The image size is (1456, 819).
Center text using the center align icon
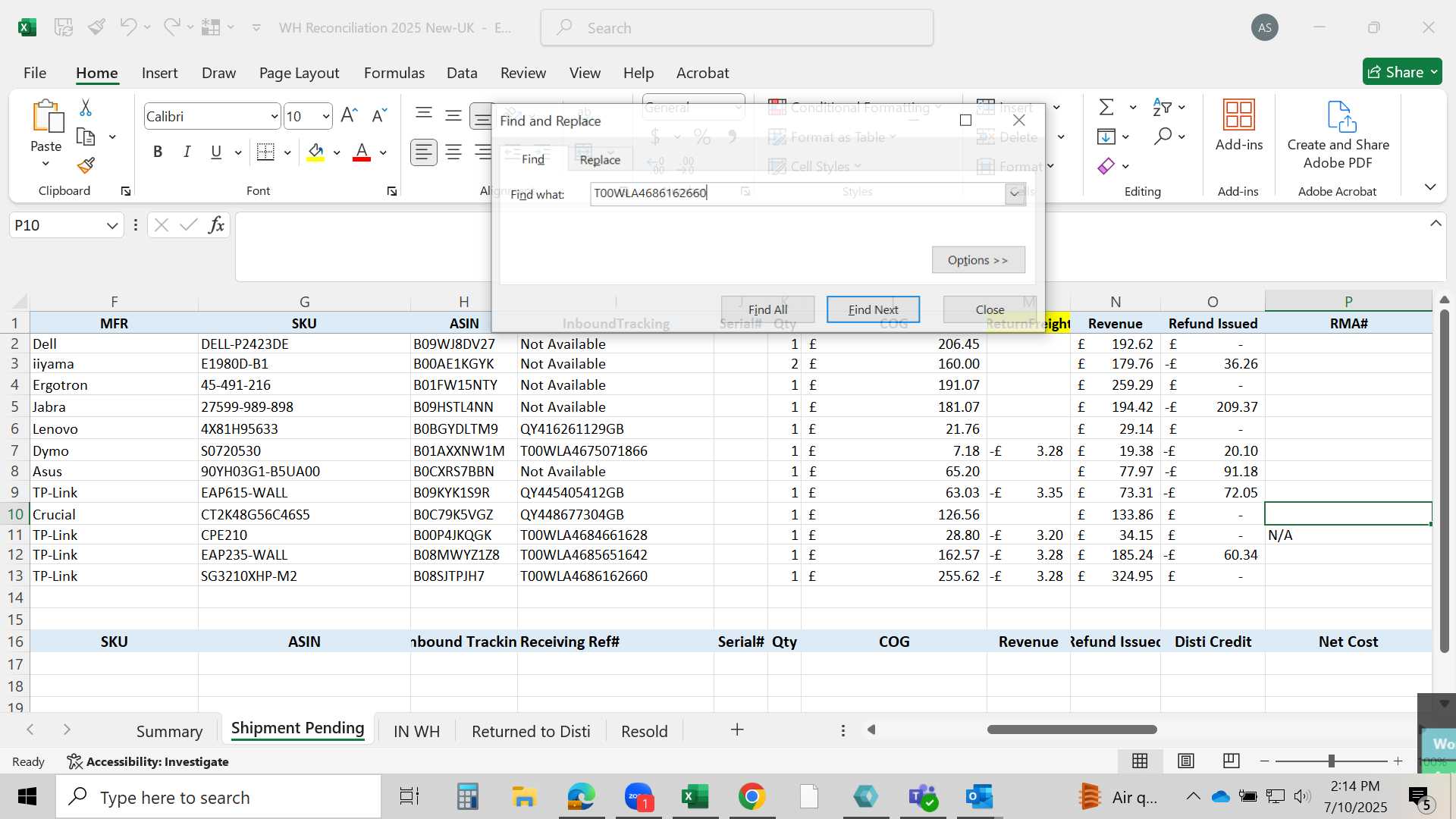point(453,152)
